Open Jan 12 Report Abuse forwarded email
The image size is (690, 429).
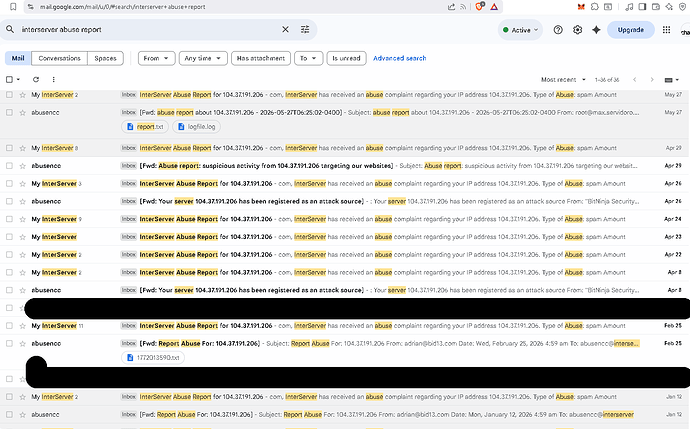345,414
